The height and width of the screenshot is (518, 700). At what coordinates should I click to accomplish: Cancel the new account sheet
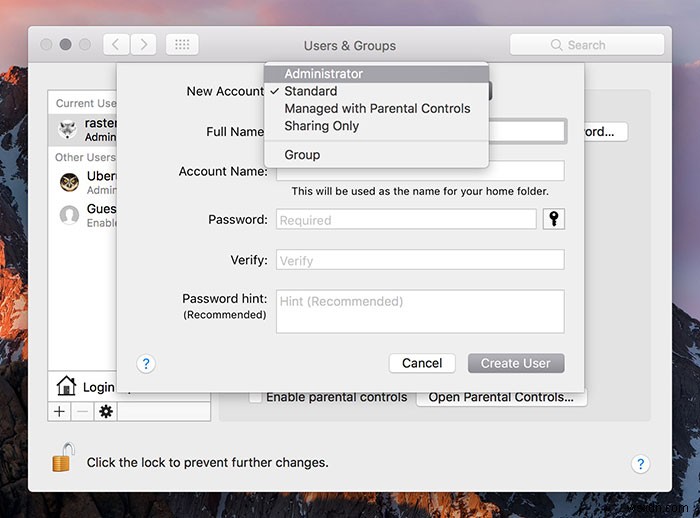pos(422,363)
